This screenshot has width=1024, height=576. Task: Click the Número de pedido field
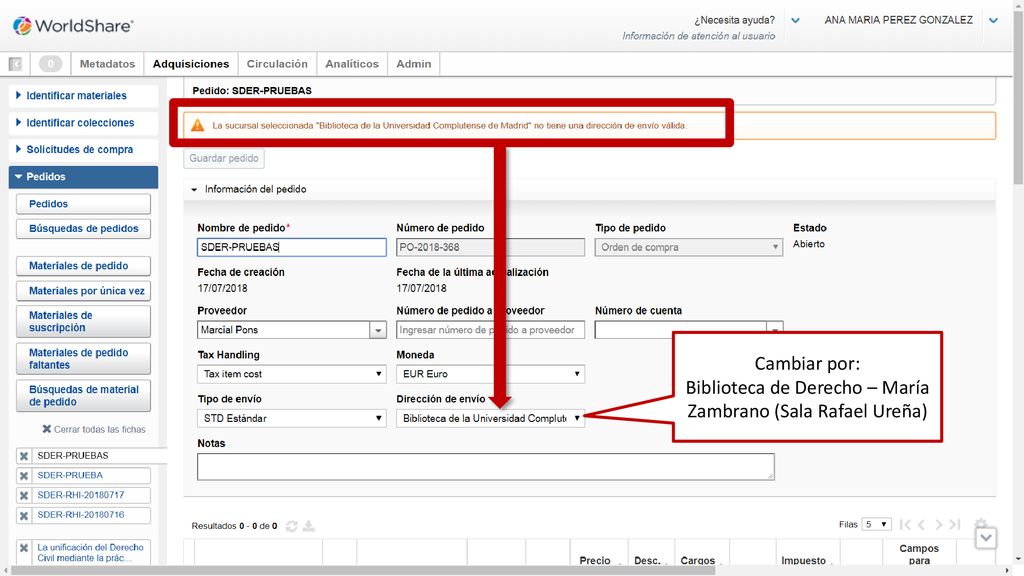(x=490, y=248)
